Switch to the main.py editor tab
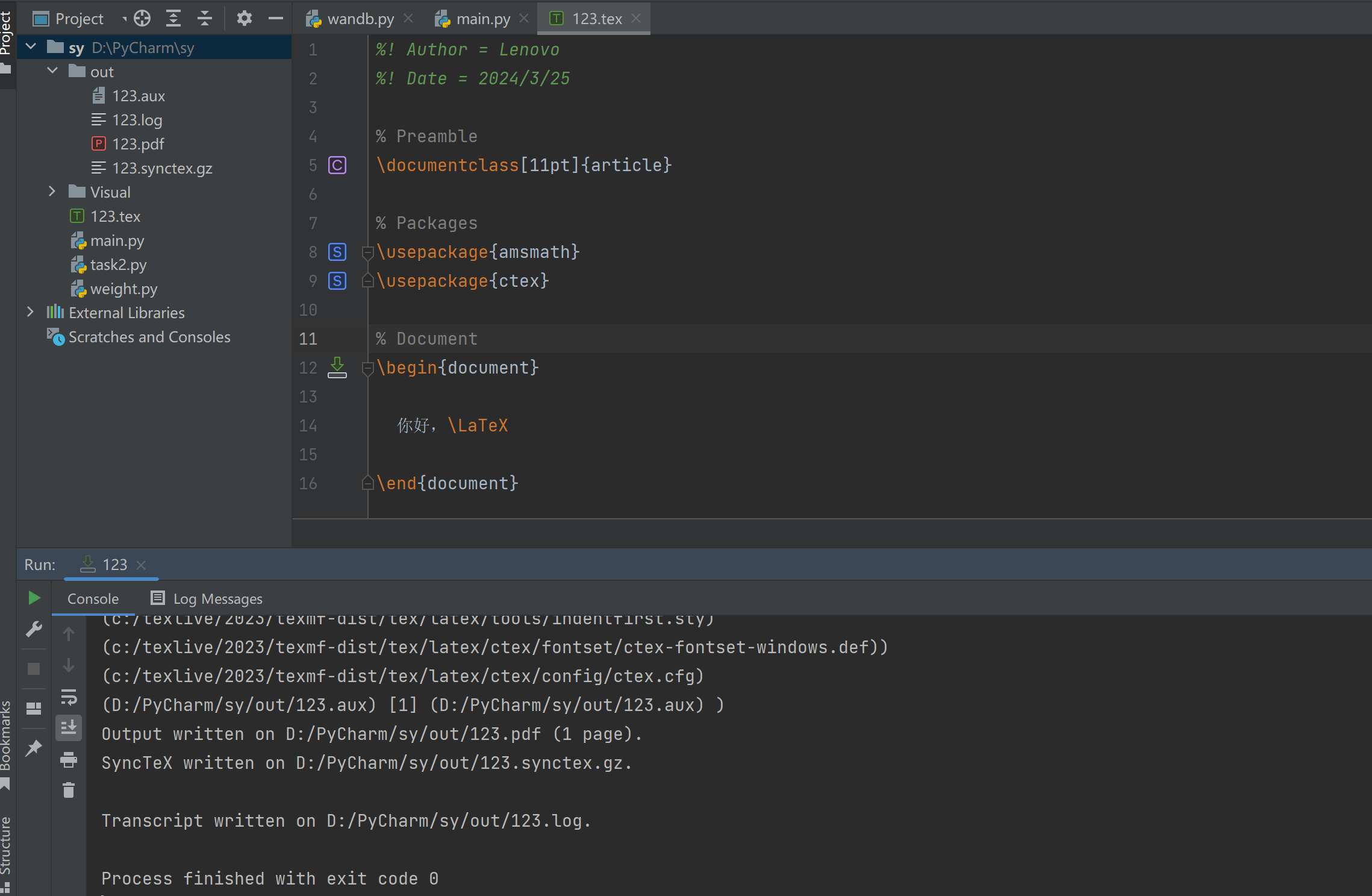 [482, 19]
